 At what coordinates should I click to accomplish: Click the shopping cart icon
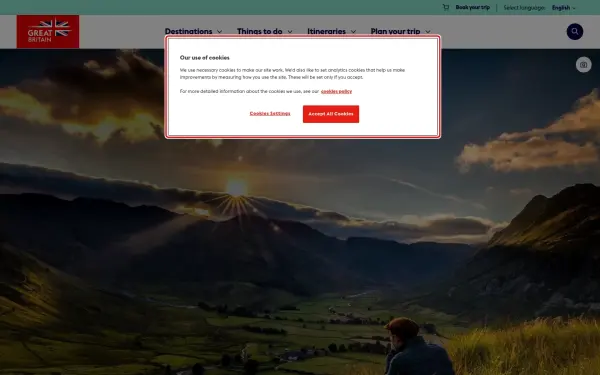click(446, 7)
